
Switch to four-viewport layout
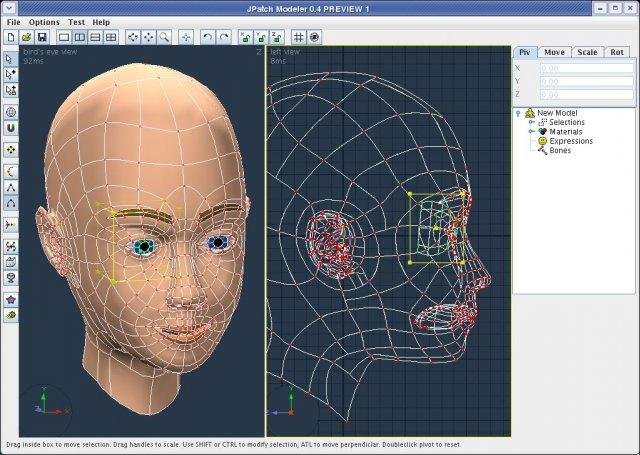112,37
